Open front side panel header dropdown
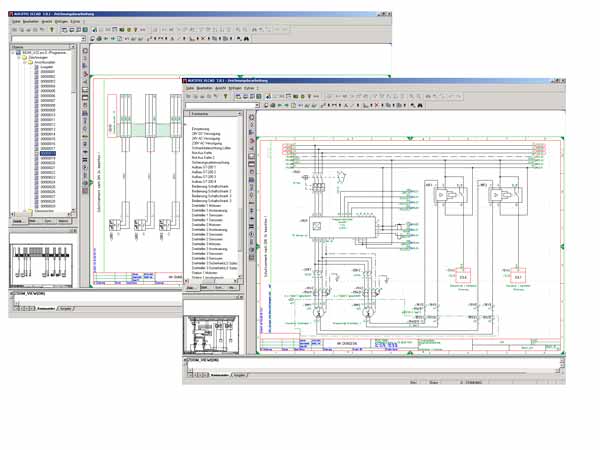 pyautogui.click(x=240, y=114)
